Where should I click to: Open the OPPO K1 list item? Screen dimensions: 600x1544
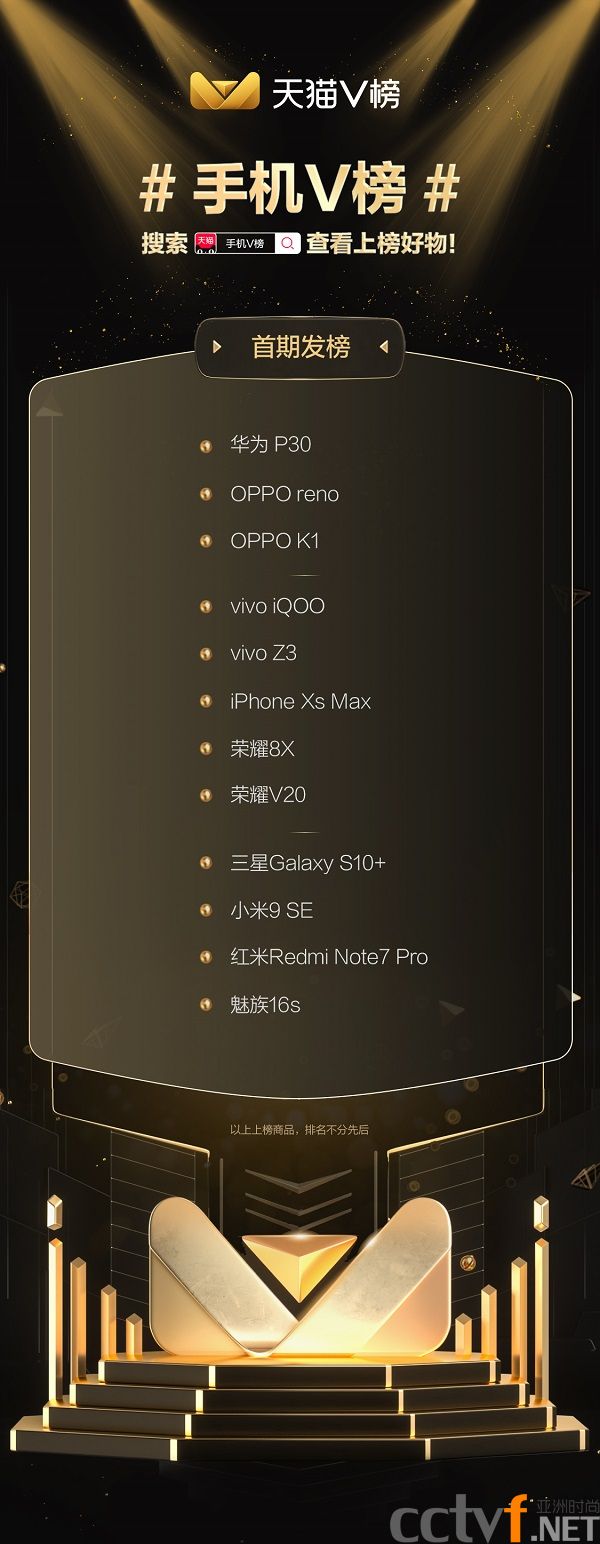point(275,541)
